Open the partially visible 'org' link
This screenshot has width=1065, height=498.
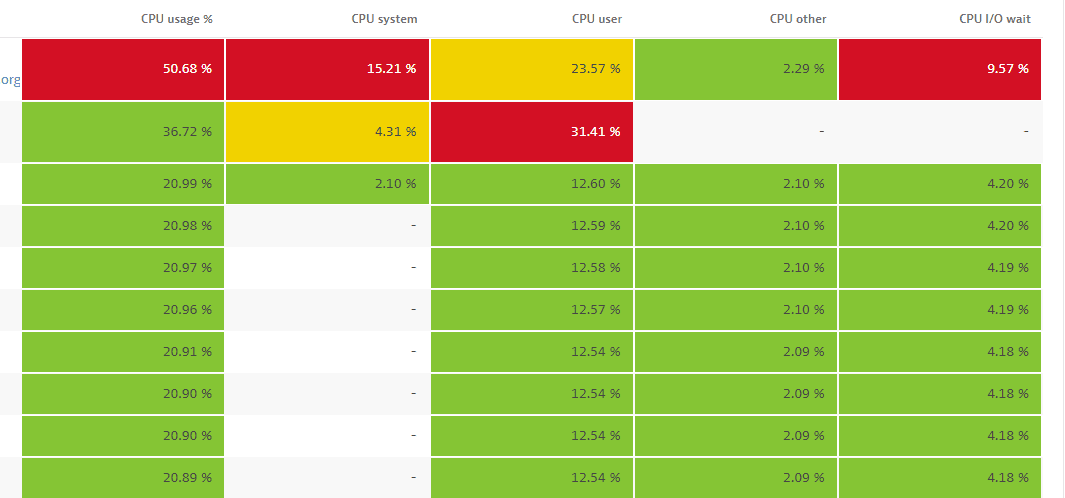point(10,80)
